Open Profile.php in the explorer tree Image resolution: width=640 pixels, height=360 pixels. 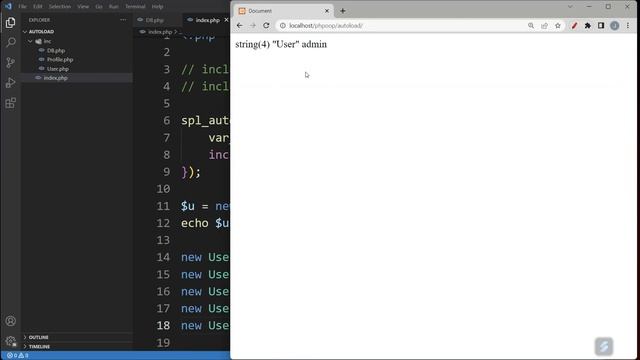coord(60,60)
